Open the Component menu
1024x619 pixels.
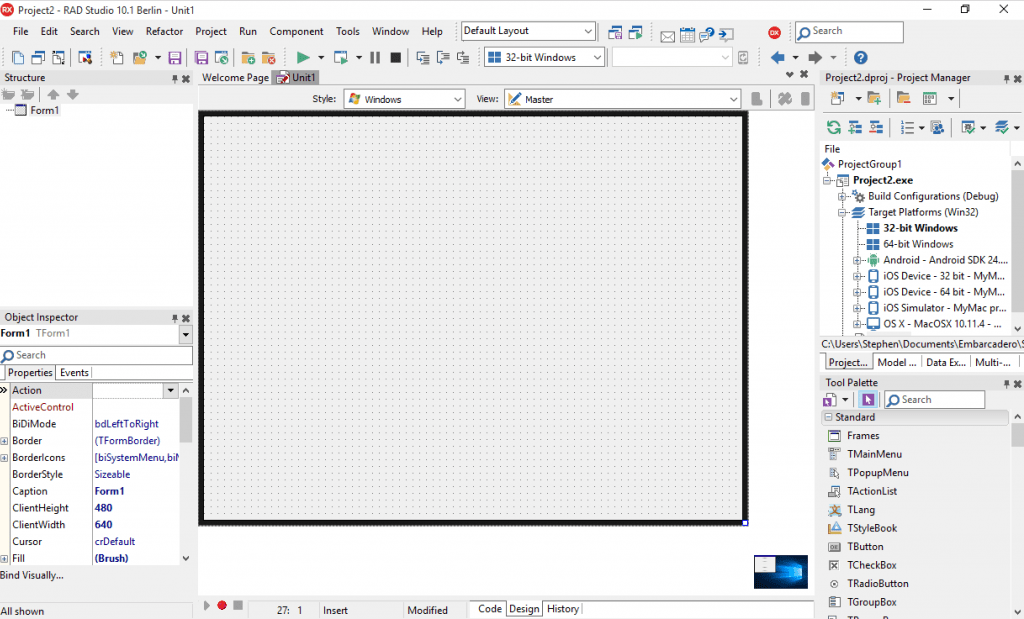pyautogui.click(x=296, y=31)
